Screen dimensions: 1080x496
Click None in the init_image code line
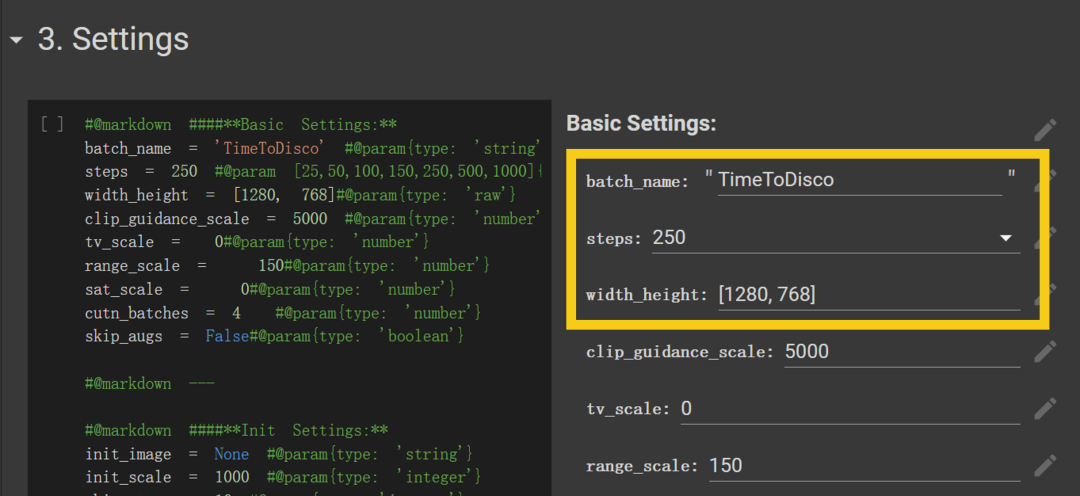[232, 454]
